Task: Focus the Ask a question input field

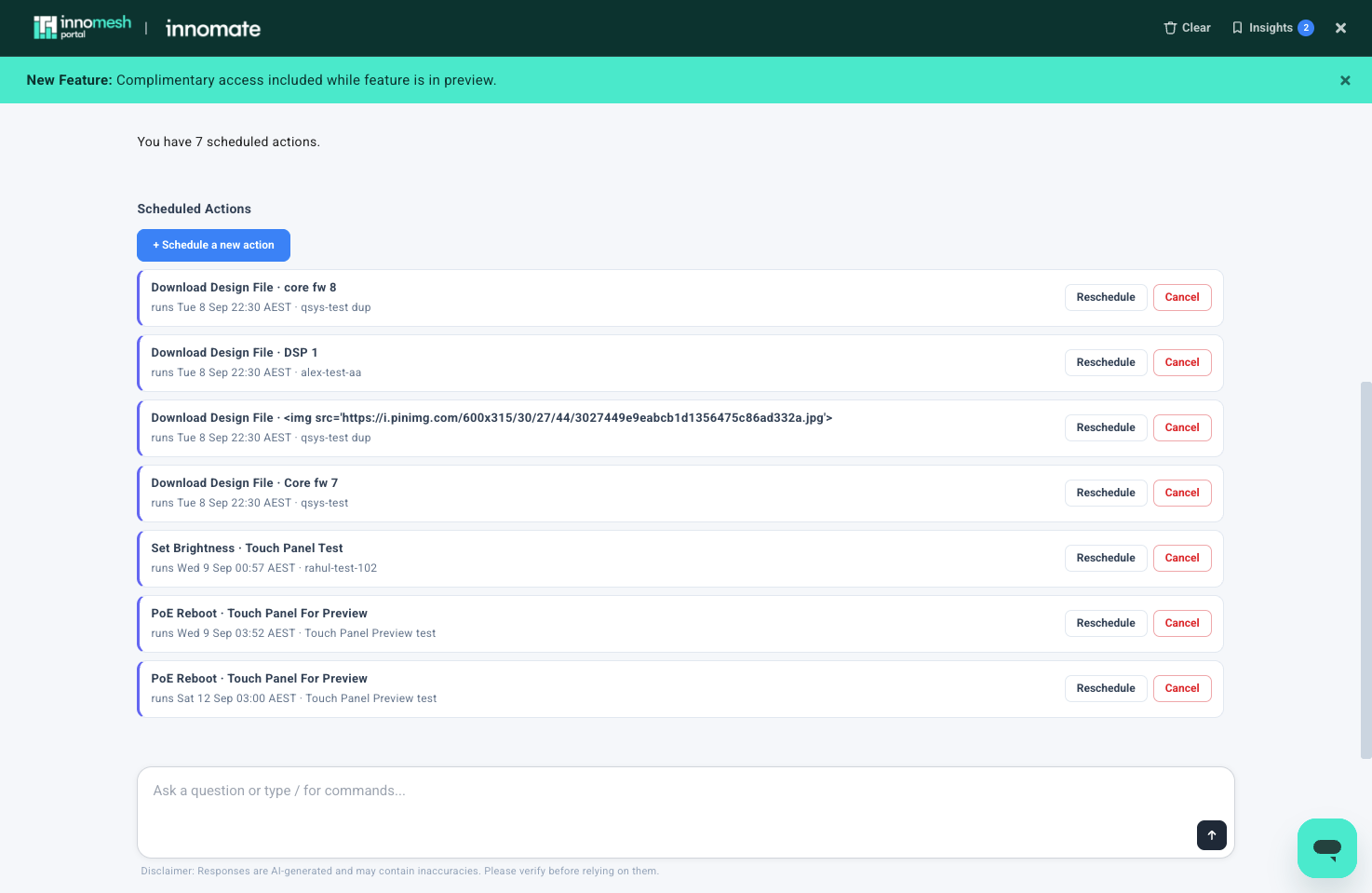Action: click(686, 812)
